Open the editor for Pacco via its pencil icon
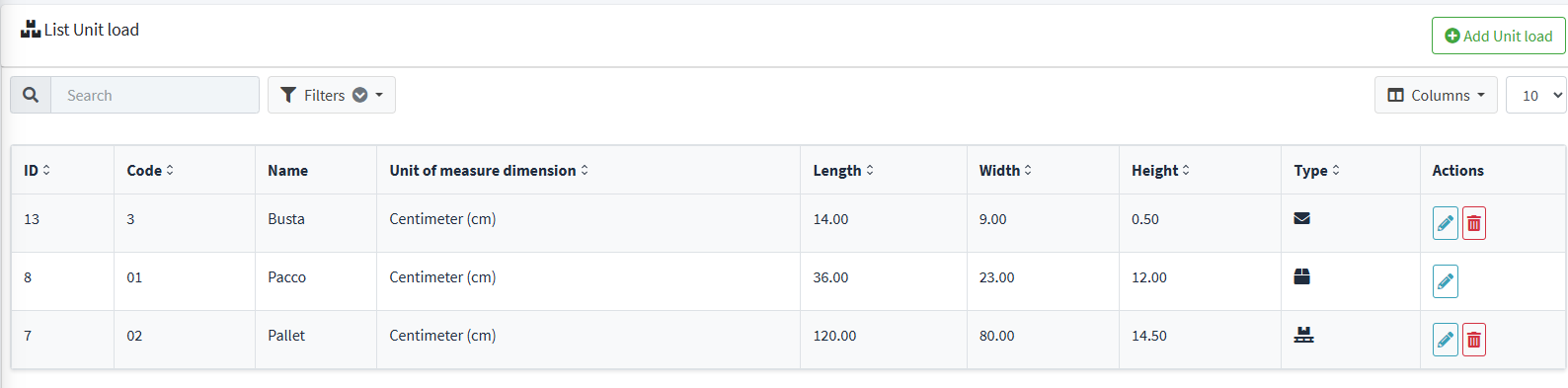The image size is (1568, 388). coord(1445,281)
